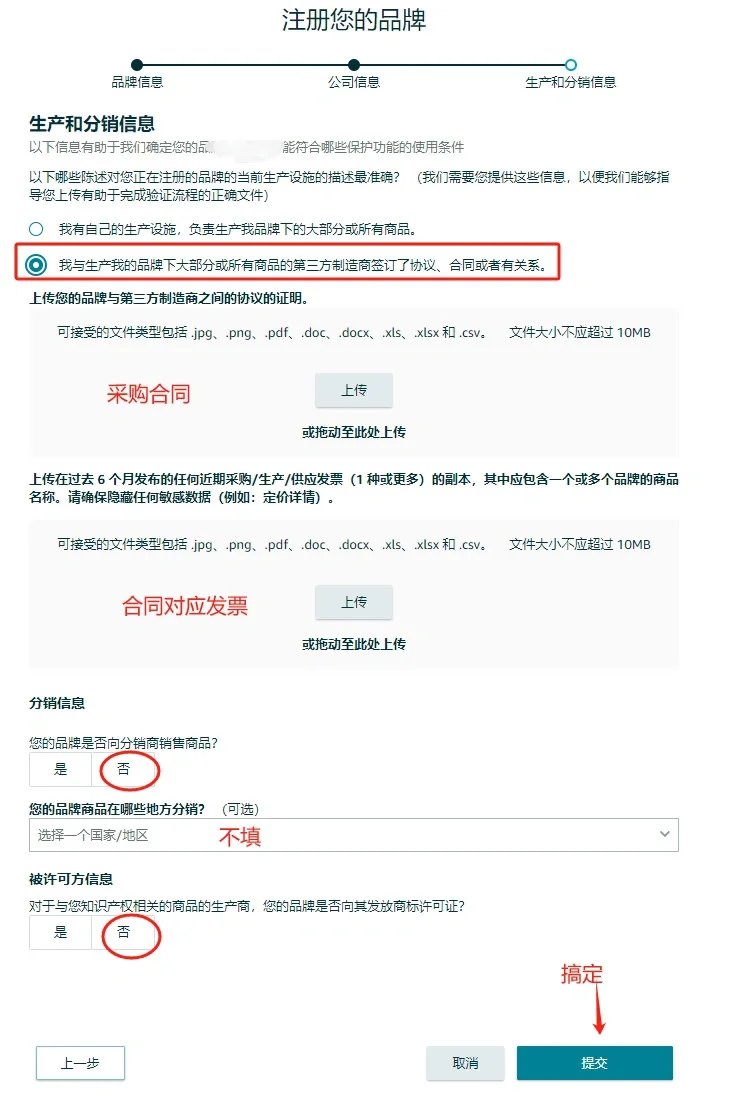Image resolution: width=729 pixels, height=1101 pixels.
Task: Click the 生产和分销信息 step circle
Action: [x=571, y=65]
